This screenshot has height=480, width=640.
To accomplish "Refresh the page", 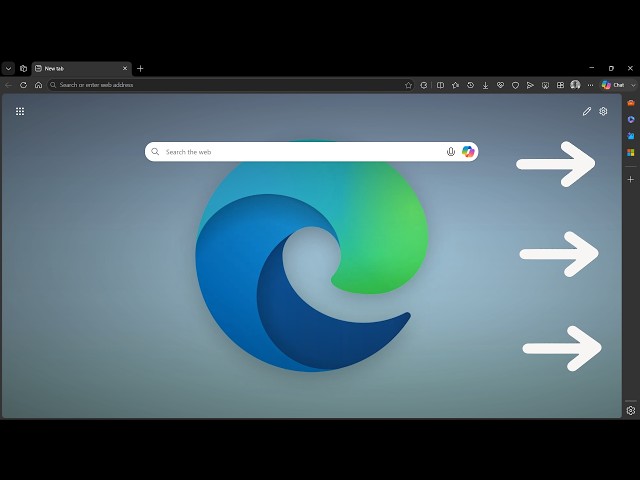I will point(23,85).
